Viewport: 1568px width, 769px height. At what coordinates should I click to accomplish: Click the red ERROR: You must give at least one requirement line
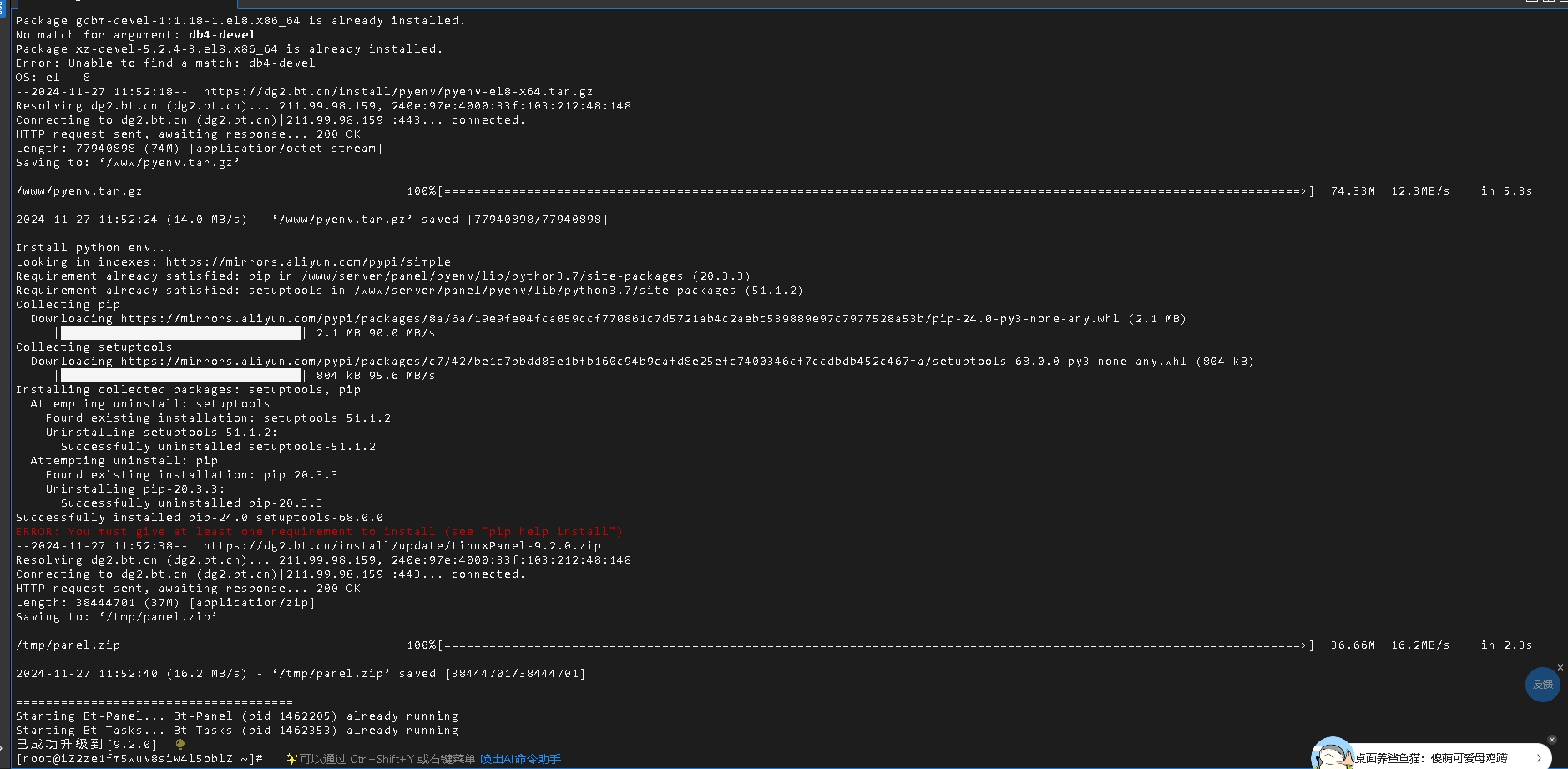tap(319, 531)
